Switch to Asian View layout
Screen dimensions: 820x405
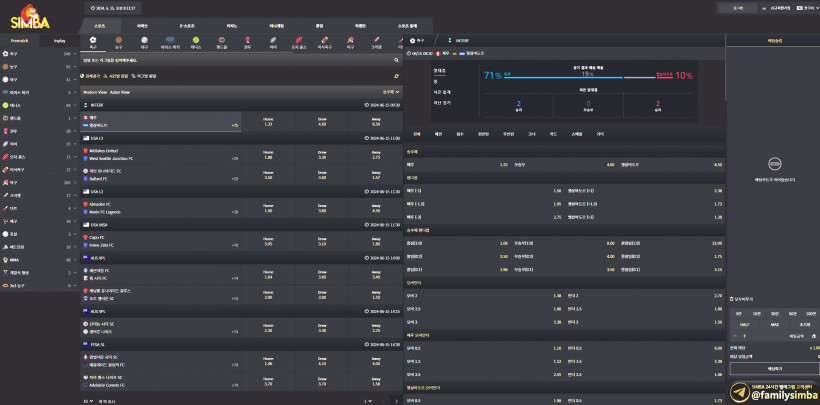[120, 92]
